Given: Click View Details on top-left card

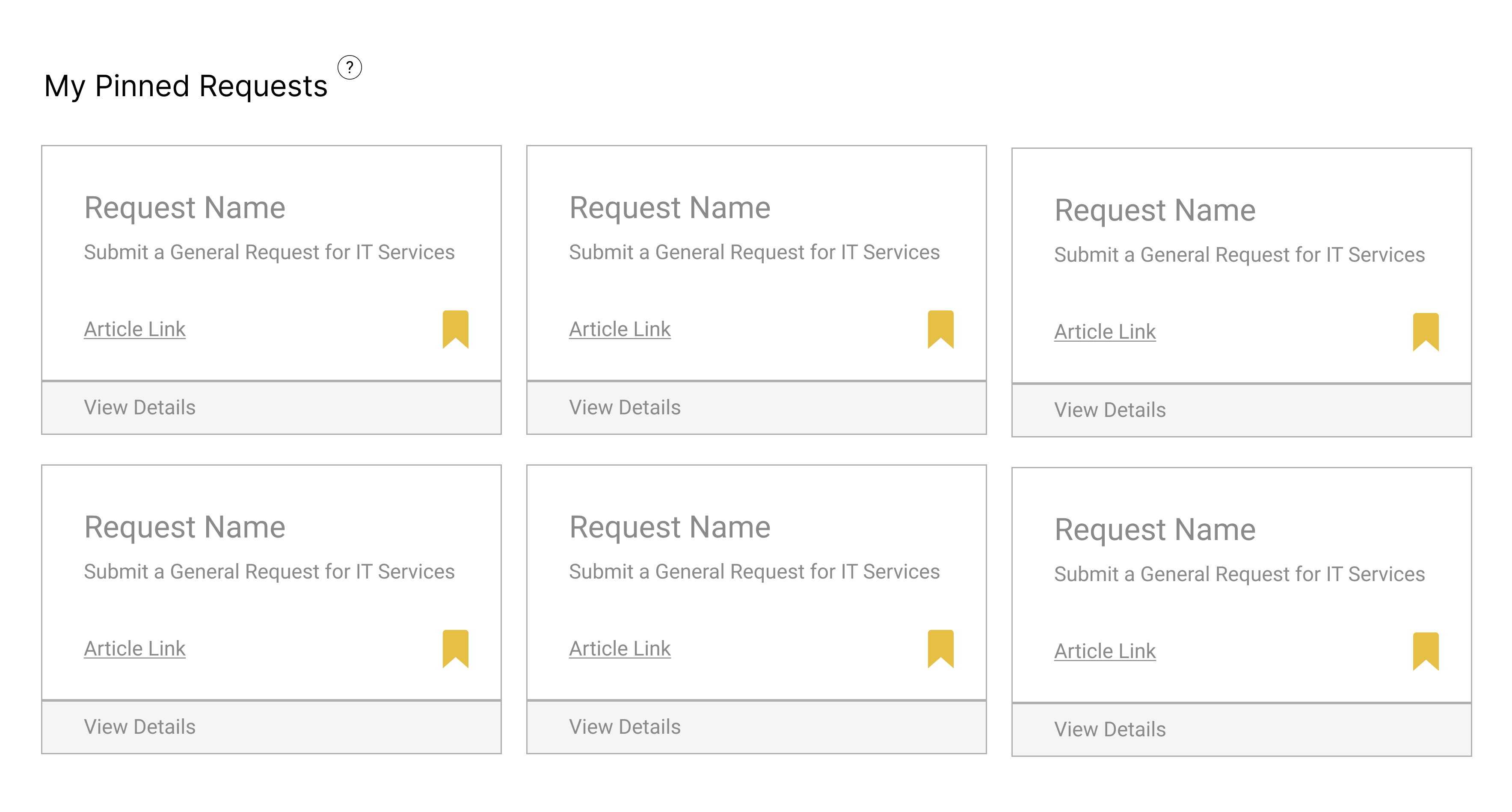Looking at the screenshot, I should click(x=271, y=408).
